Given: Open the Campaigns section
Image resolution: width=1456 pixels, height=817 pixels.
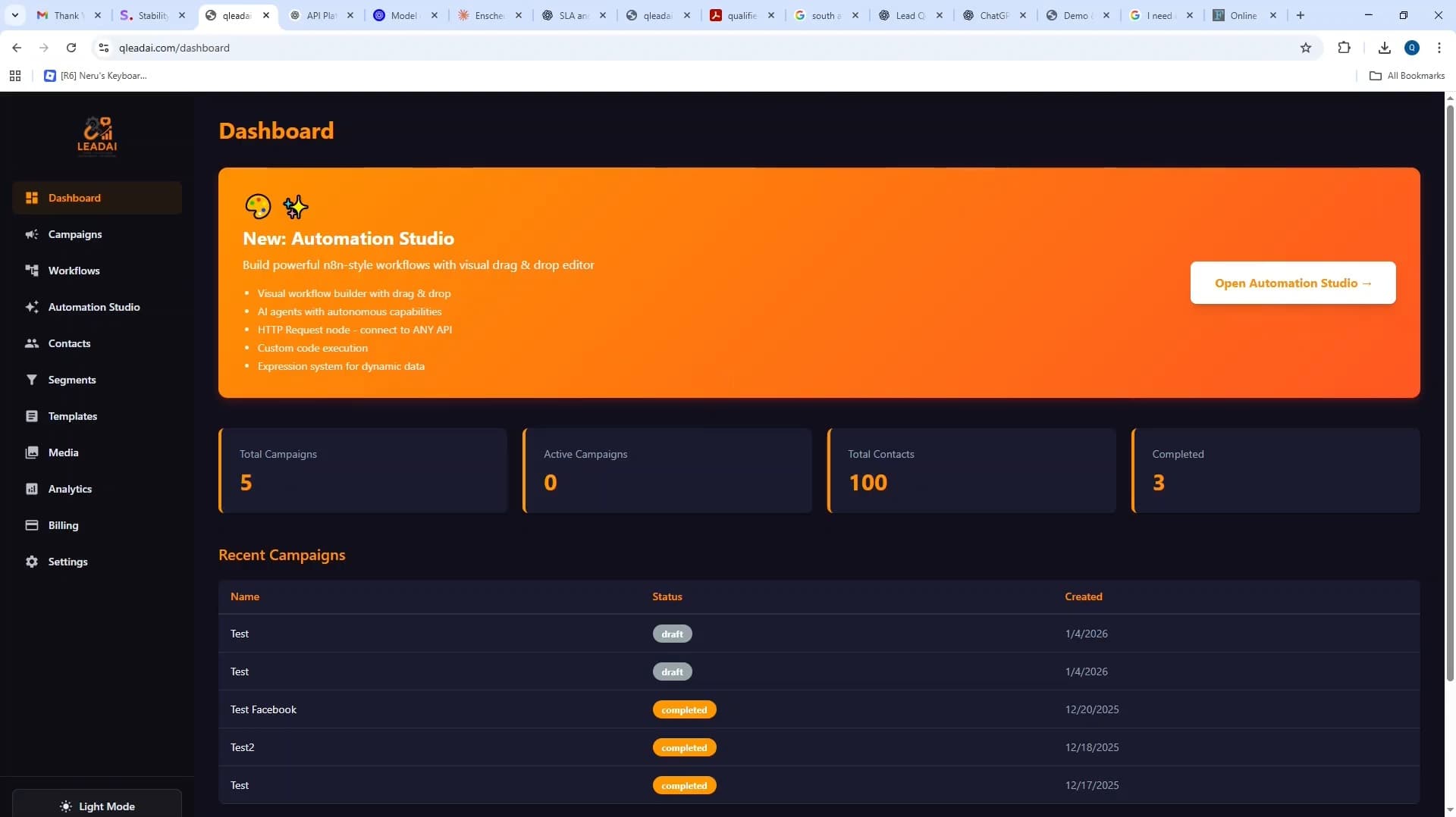Looking at the screenshot, I should (75, 234).
